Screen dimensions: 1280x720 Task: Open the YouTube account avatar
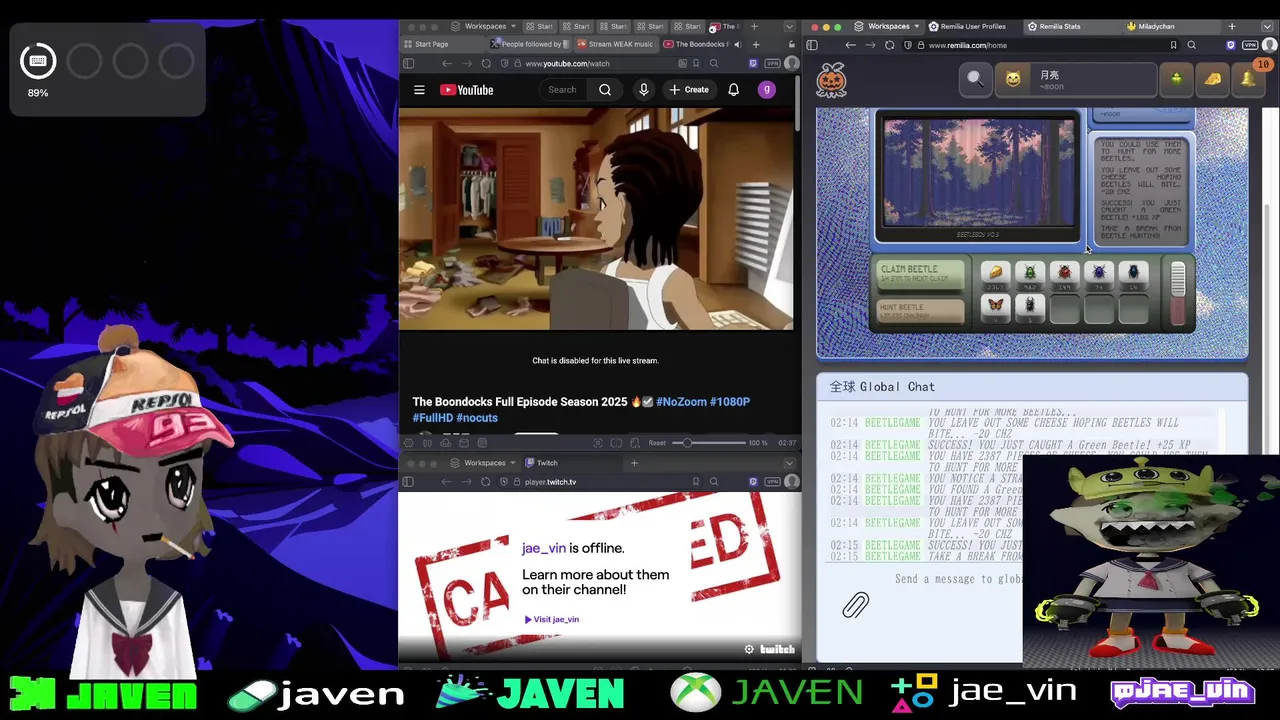(x=767, y=90)
